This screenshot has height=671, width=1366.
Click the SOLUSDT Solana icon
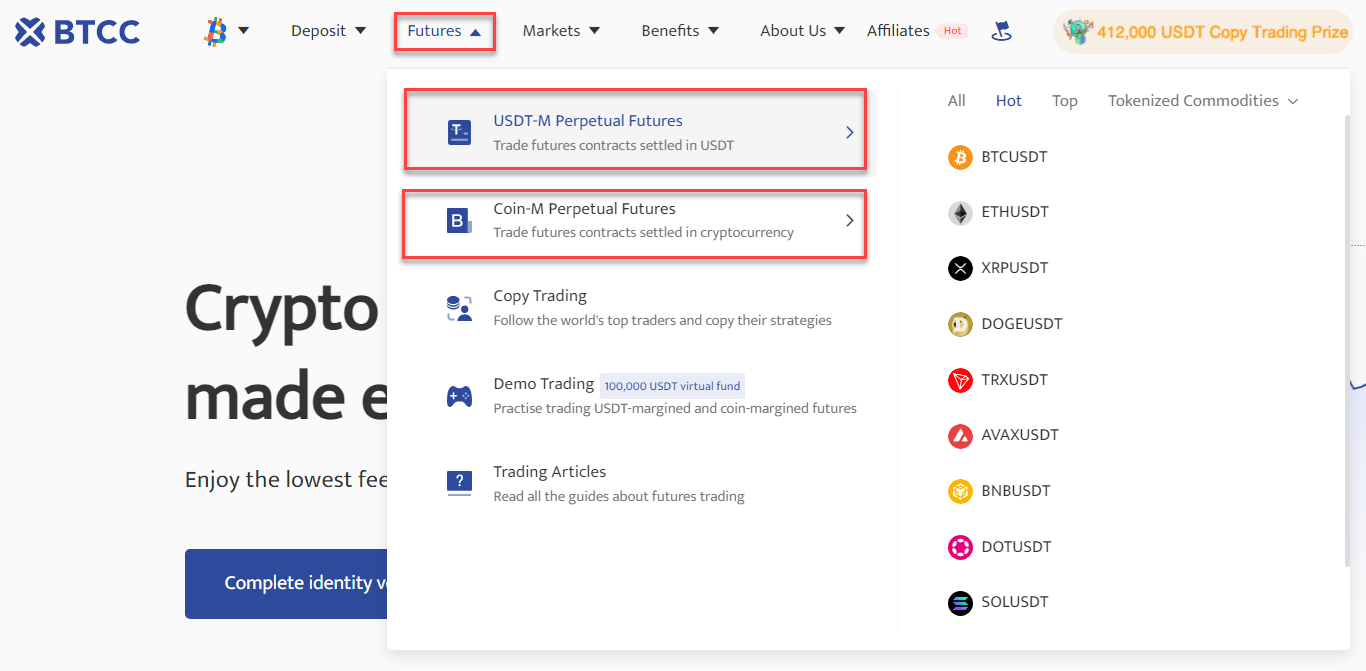click(x=960, y=602)
